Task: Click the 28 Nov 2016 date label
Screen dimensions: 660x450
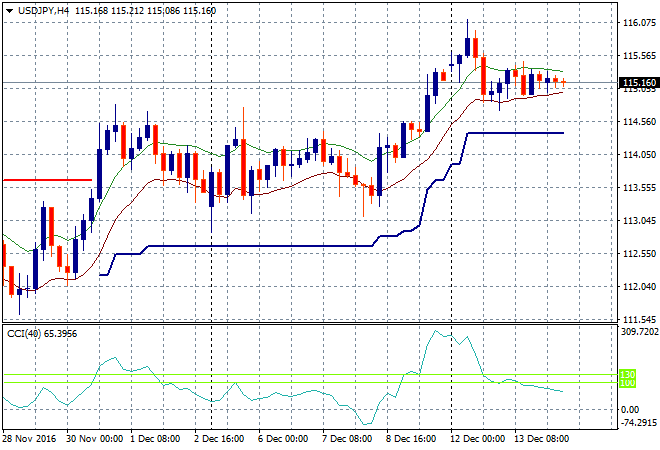Action: (x=29, y=439)
